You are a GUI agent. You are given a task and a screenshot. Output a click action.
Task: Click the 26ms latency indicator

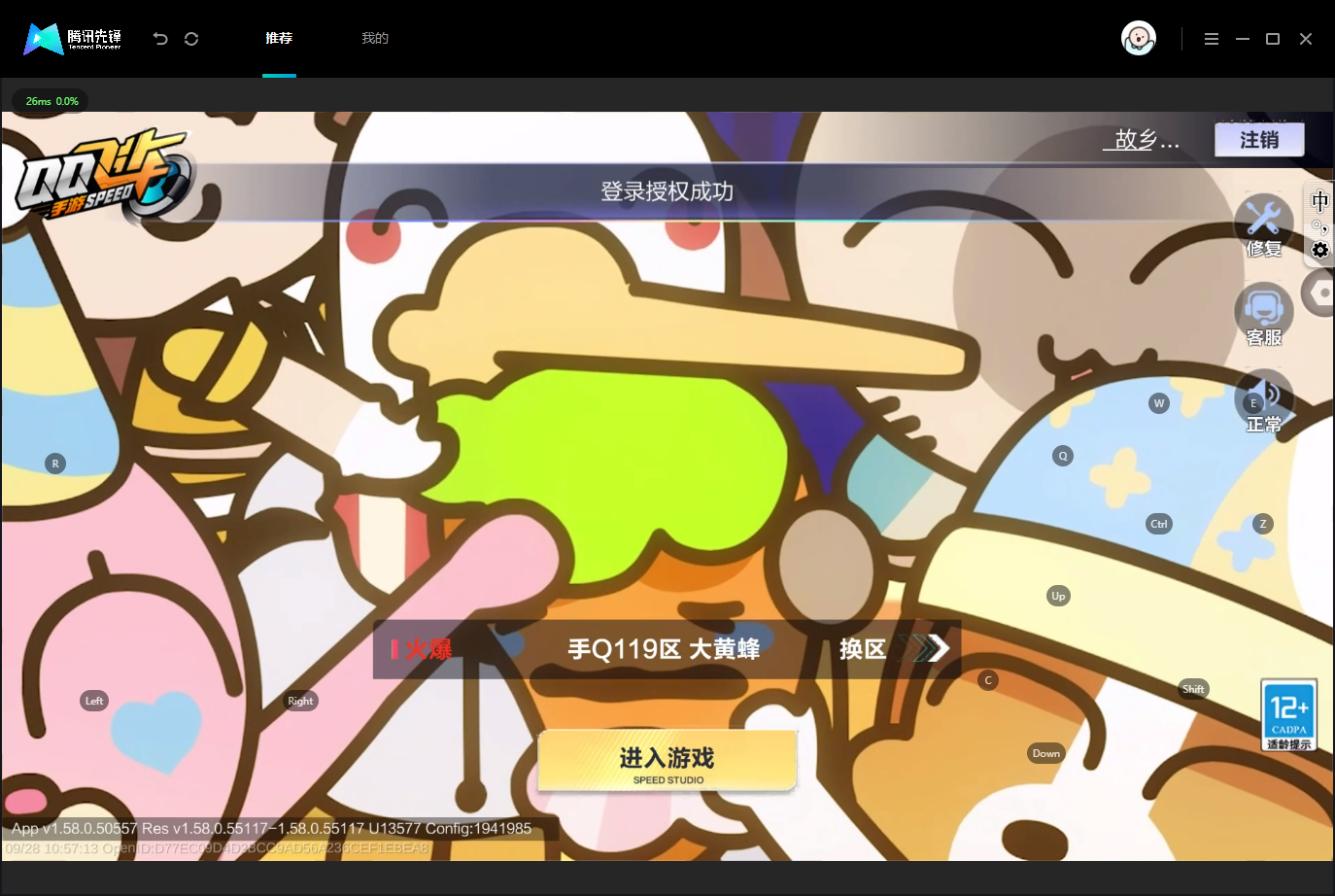51,101
